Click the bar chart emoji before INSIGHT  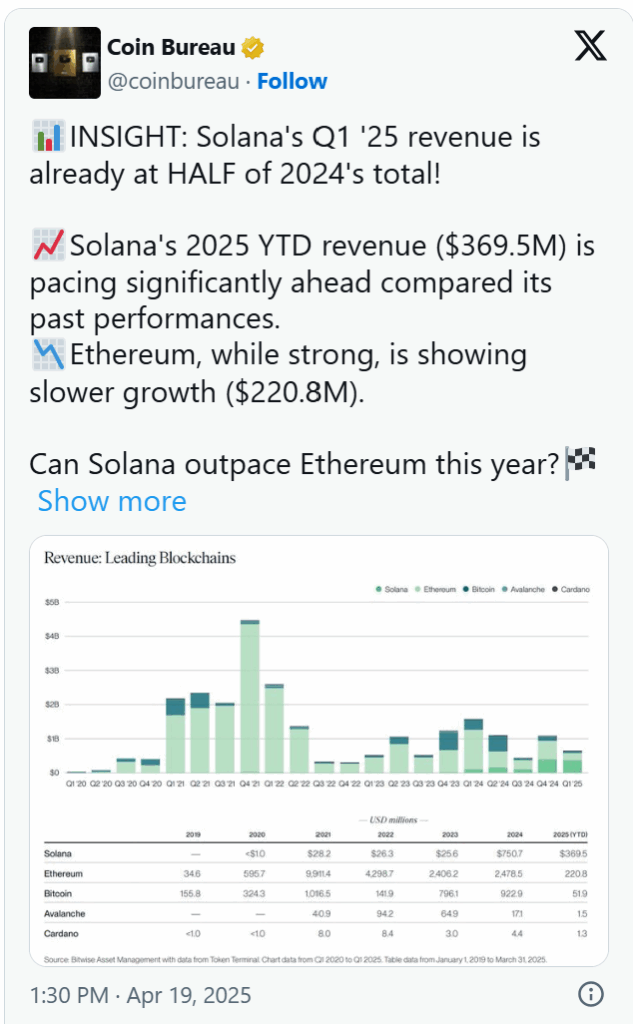47,136
